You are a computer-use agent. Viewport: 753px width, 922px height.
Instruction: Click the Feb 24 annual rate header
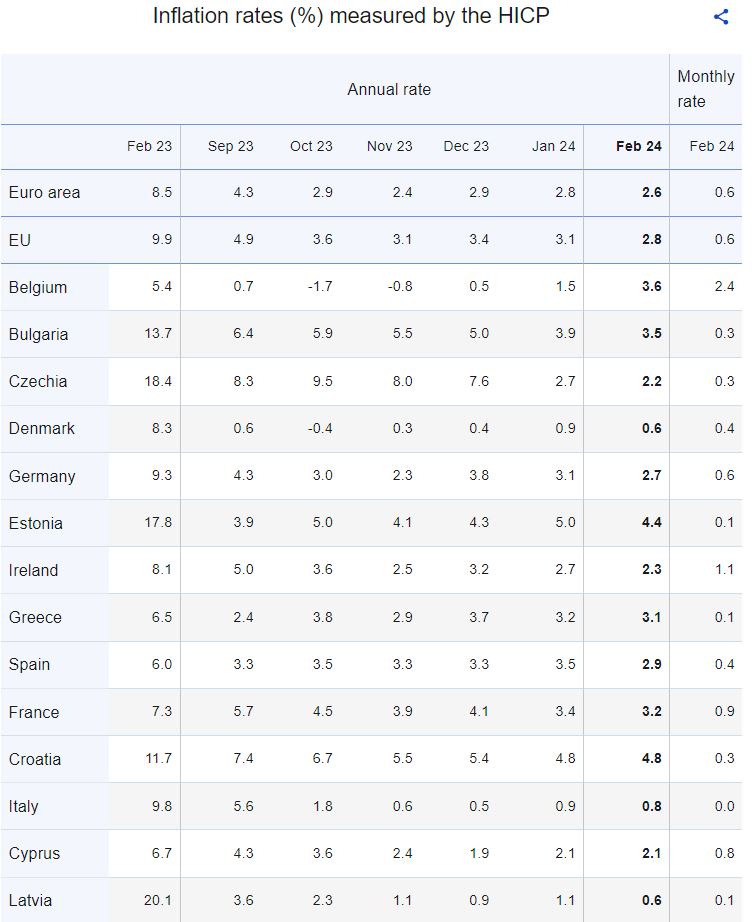tap(638, 146)
